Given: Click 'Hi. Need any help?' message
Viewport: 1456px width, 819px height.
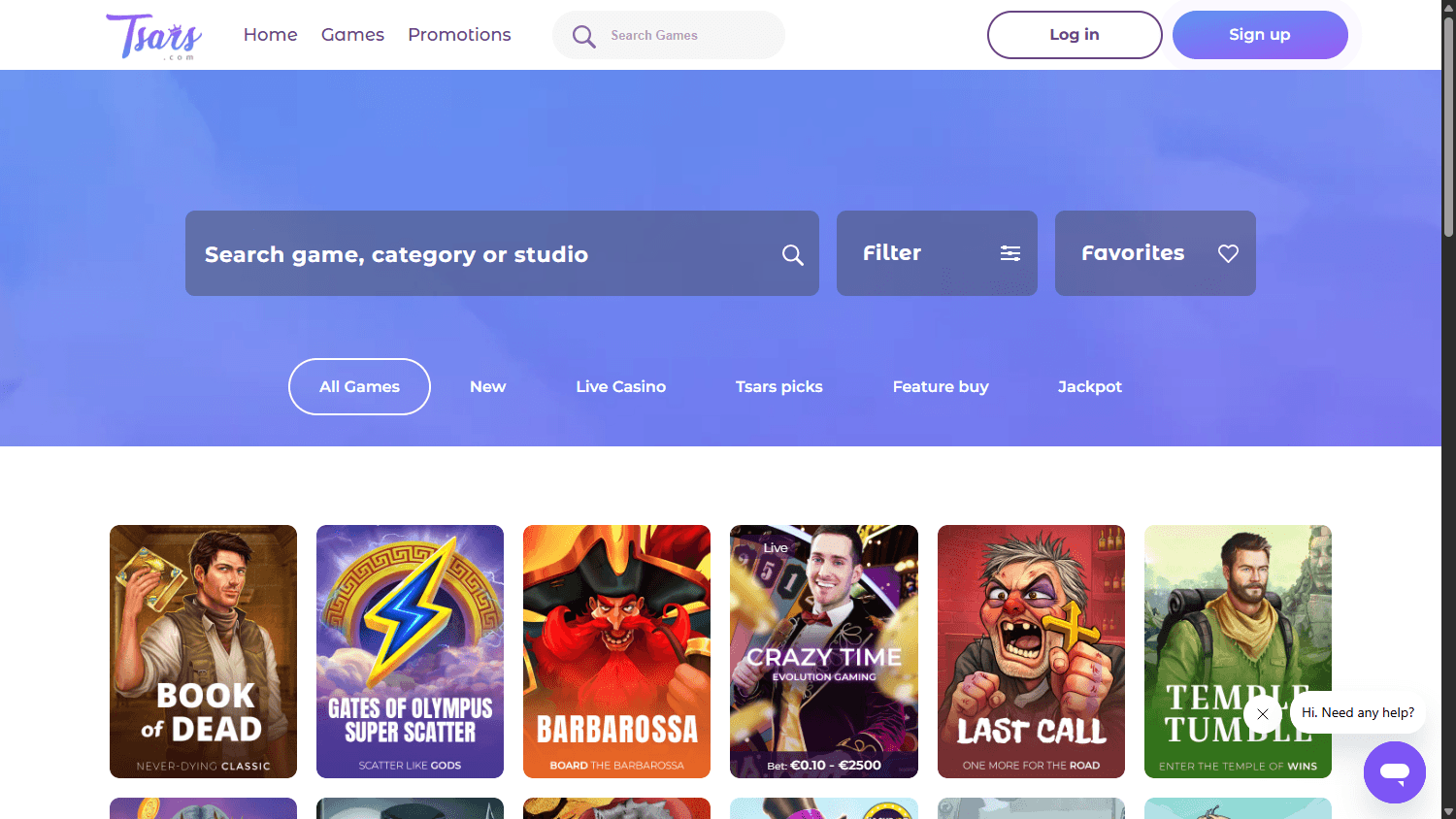Looking at the screenshot, I should [x=1358, y=712].
